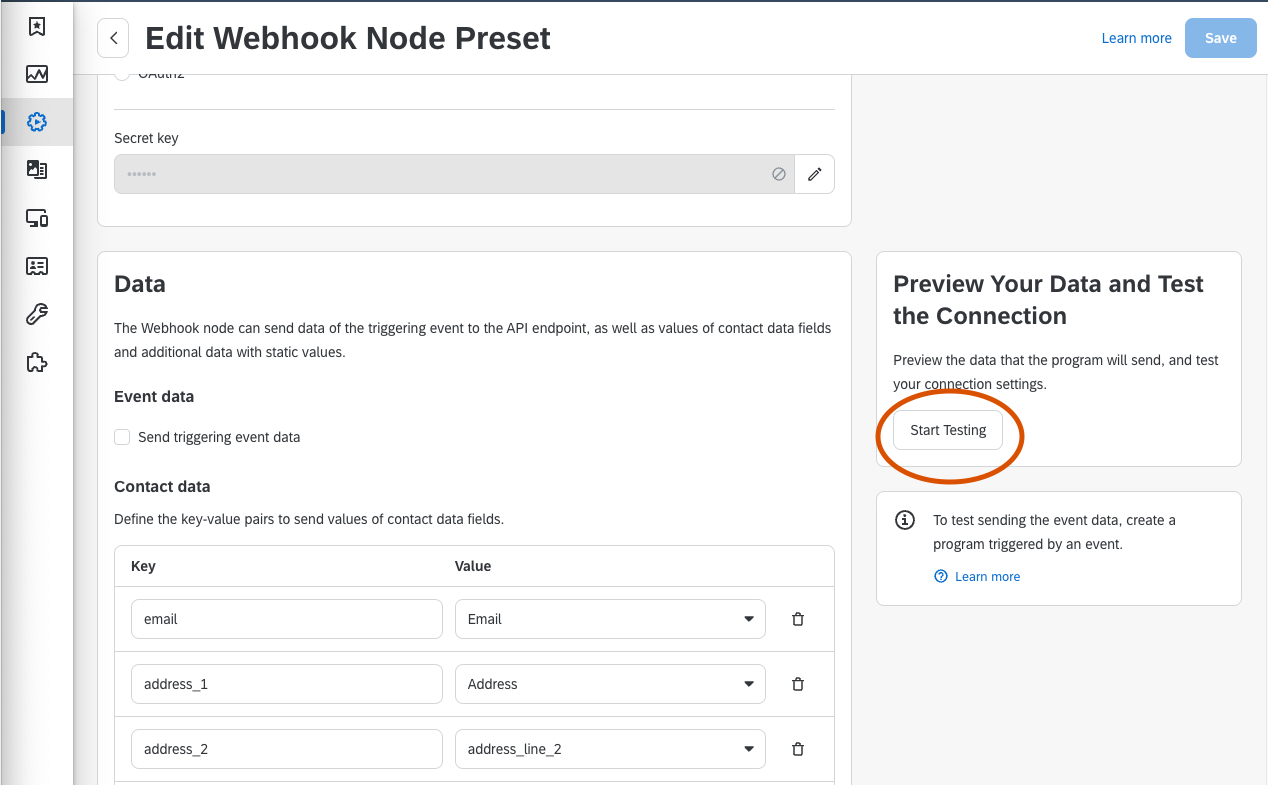The height and width of the screenshot is (785, 1268).
Task: Open Learn more link in the tip box
Action: coord(987,576)
